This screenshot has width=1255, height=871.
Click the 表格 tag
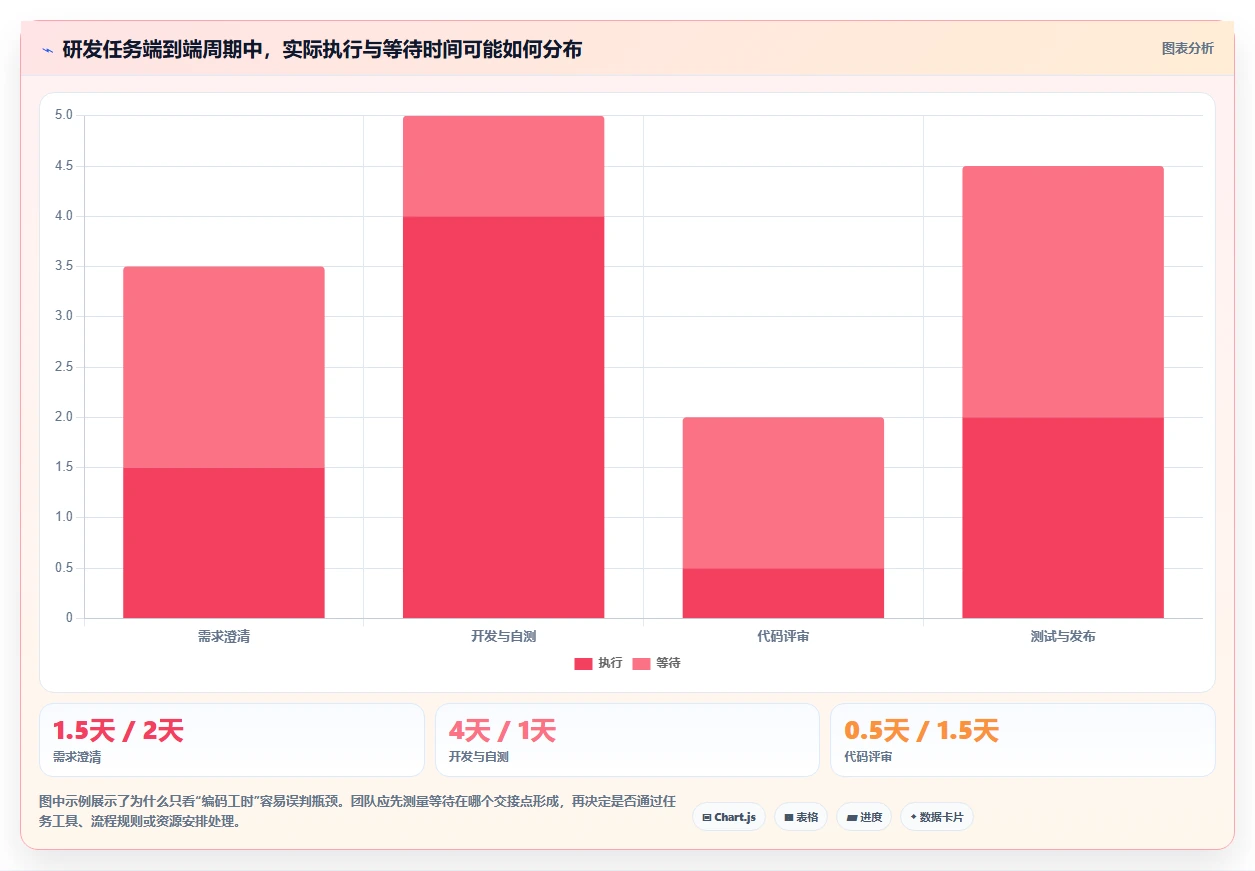tap(801, 817)
